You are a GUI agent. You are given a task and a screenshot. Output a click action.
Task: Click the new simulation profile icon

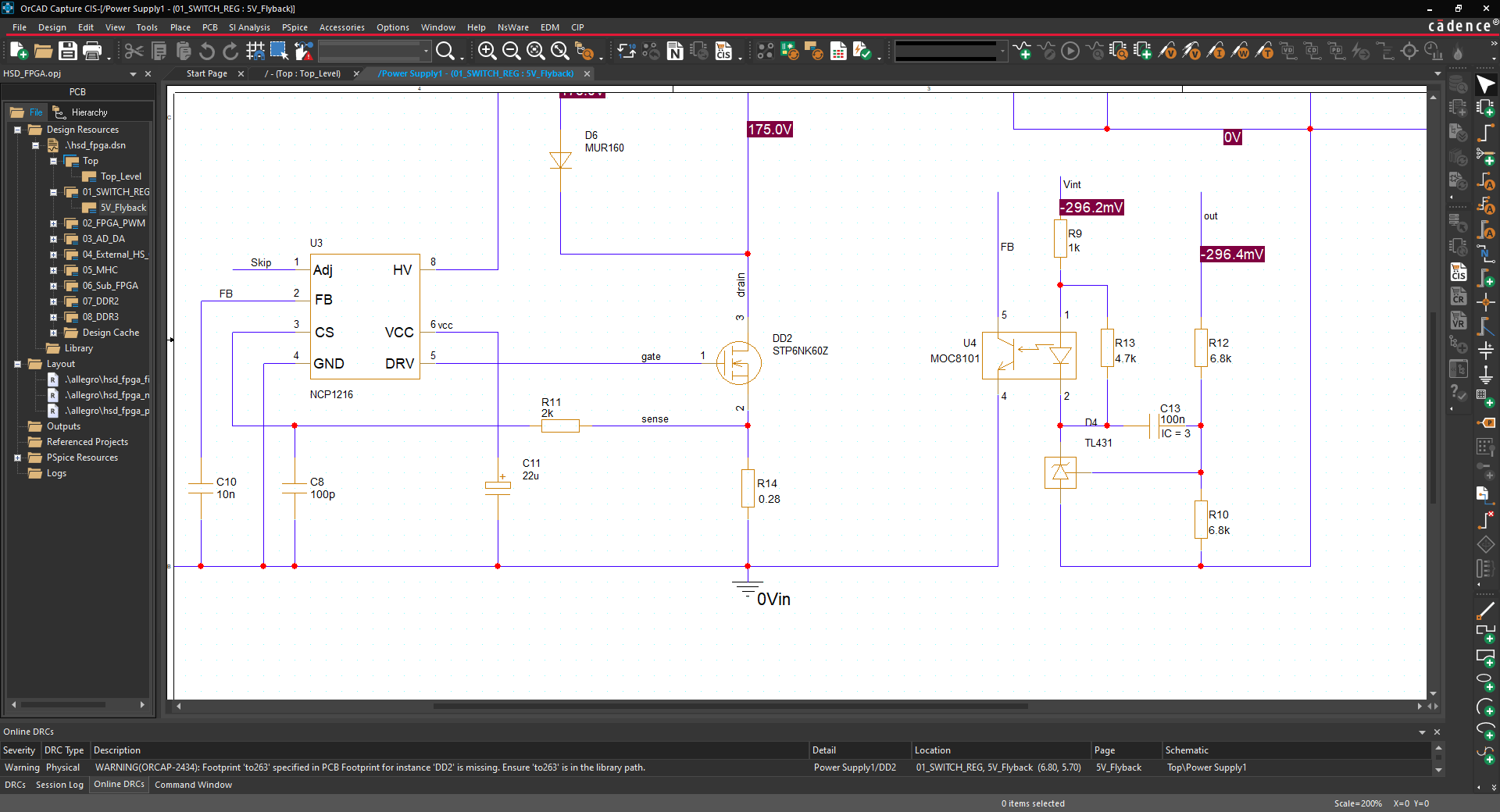(x=1022, y=52)
